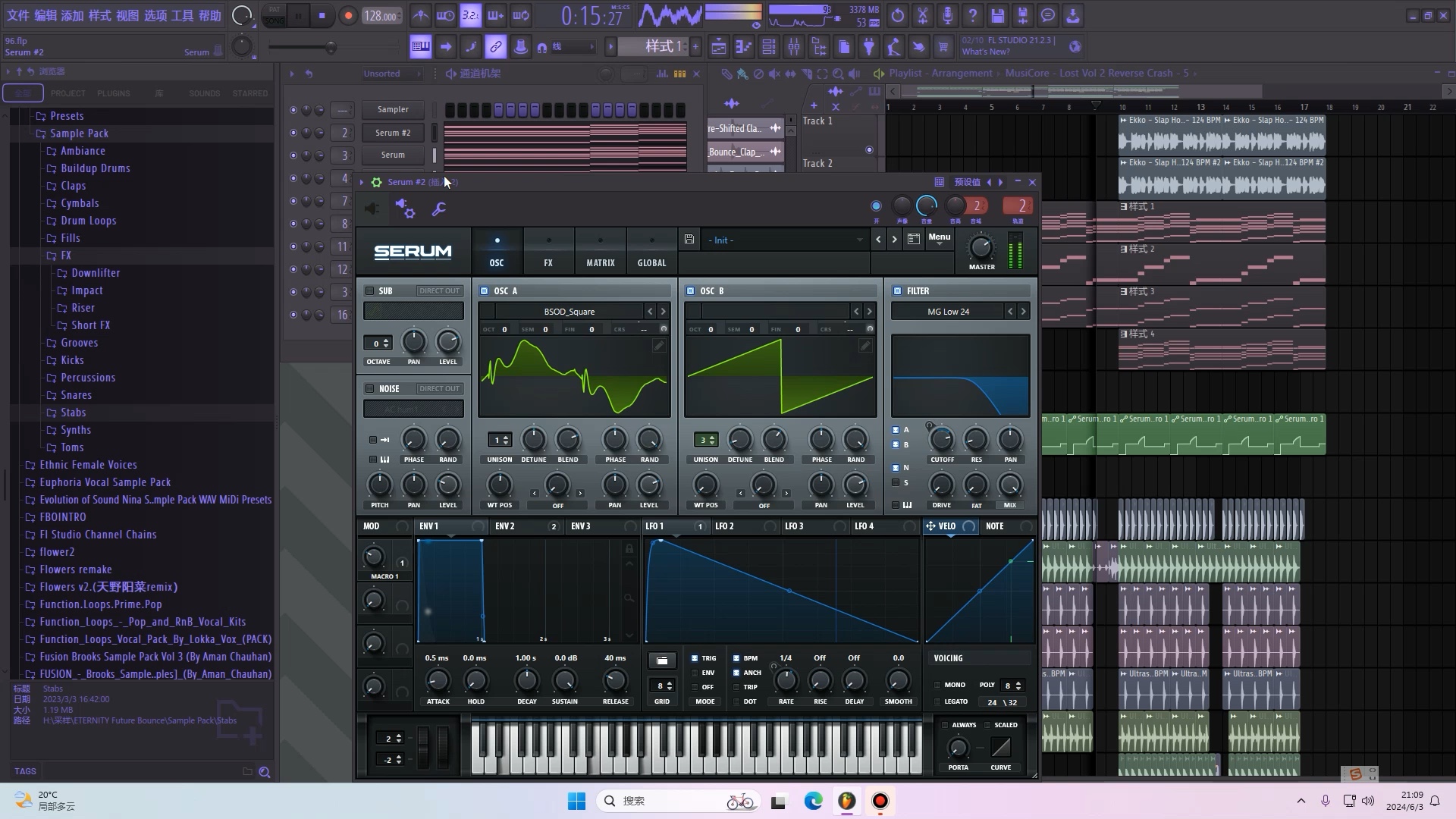
Task: Click the render/export audio icon
Action: (1023, 15)
